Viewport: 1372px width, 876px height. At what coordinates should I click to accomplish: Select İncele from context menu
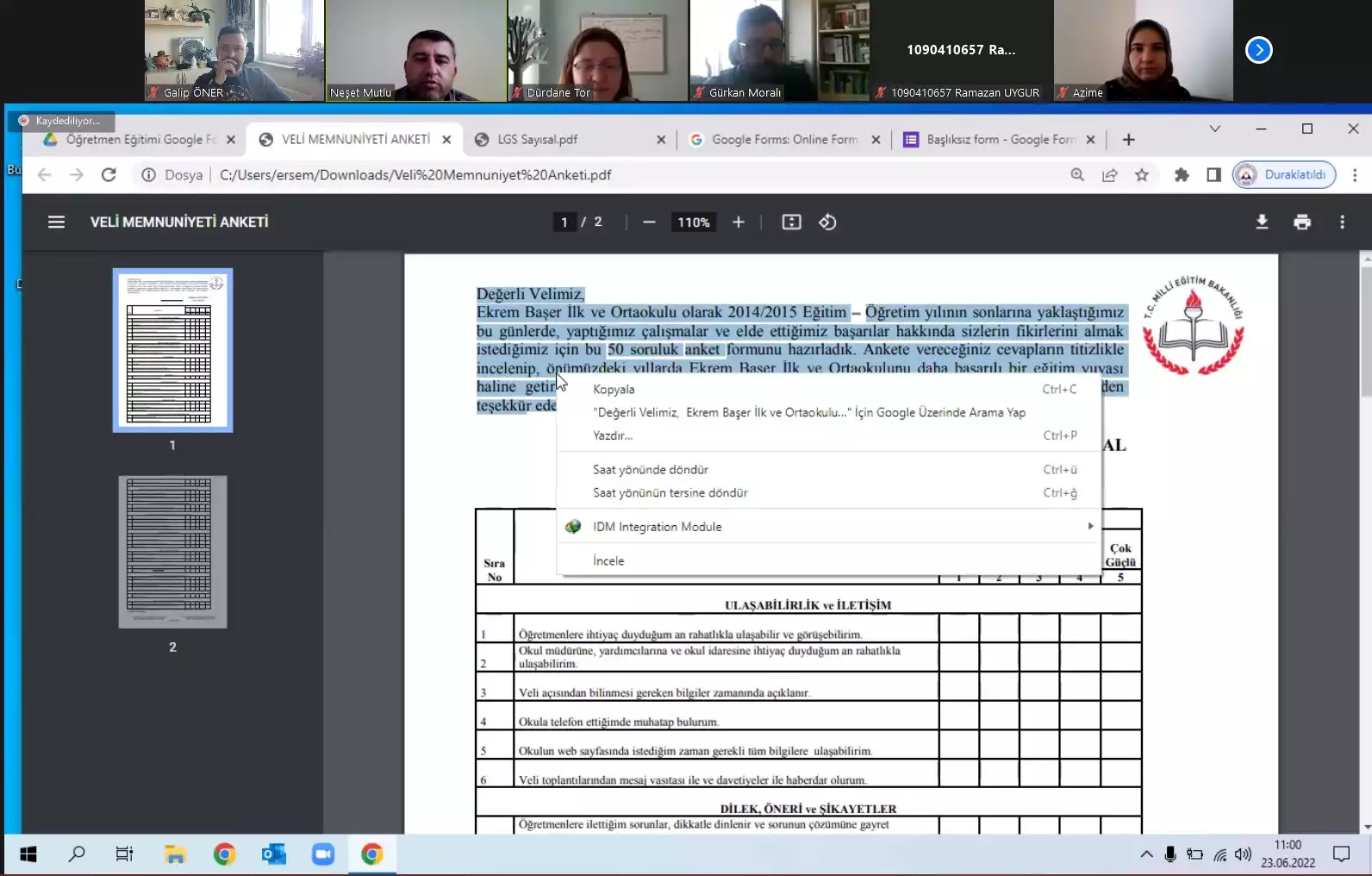[x=829, y=560]
